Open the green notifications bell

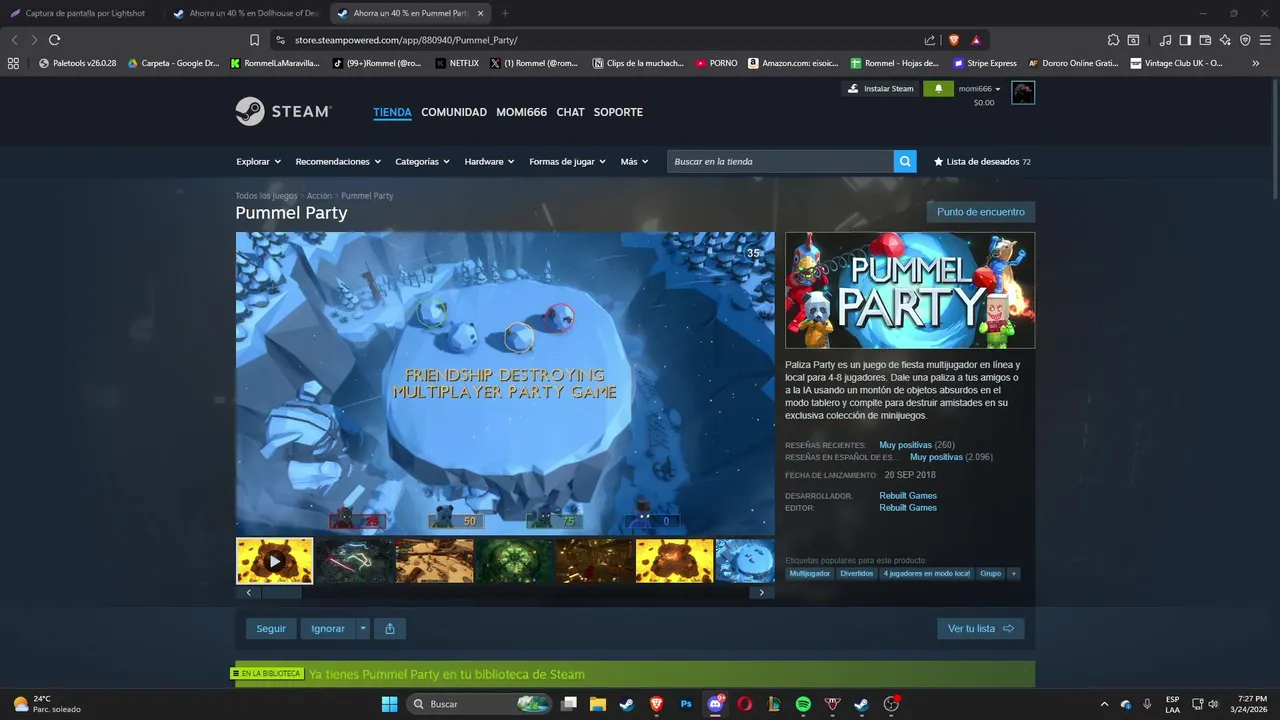click(938, 89)
